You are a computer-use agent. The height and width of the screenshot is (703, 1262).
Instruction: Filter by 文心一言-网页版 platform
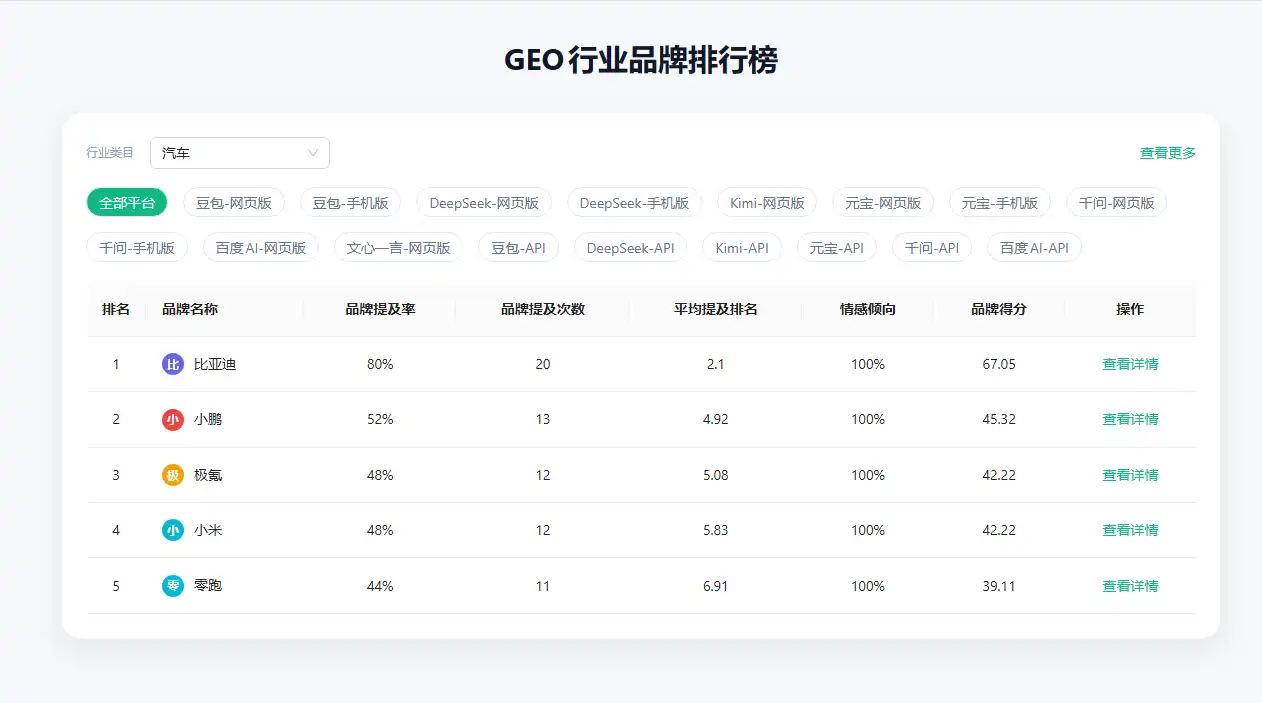[x=398, y=248]
